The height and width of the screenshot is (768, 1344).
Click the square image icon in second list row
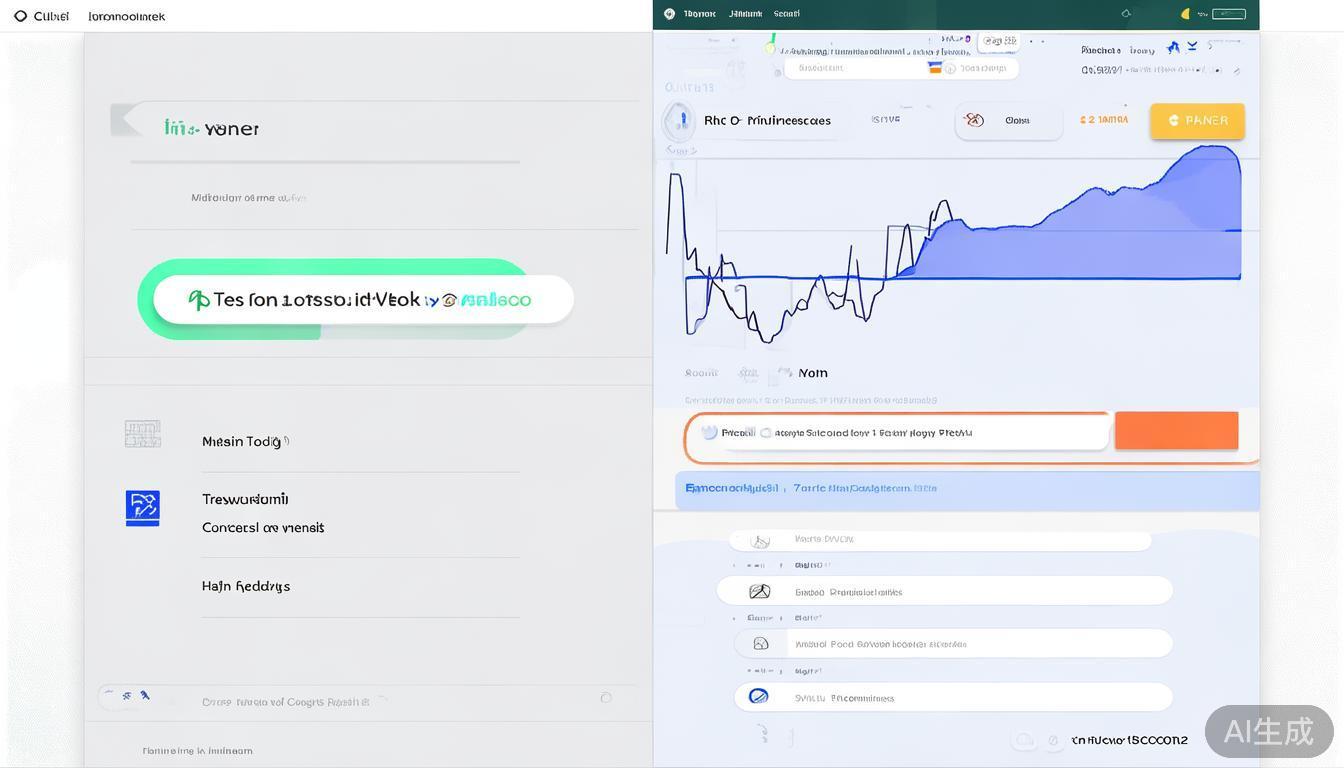coord(759,591)
